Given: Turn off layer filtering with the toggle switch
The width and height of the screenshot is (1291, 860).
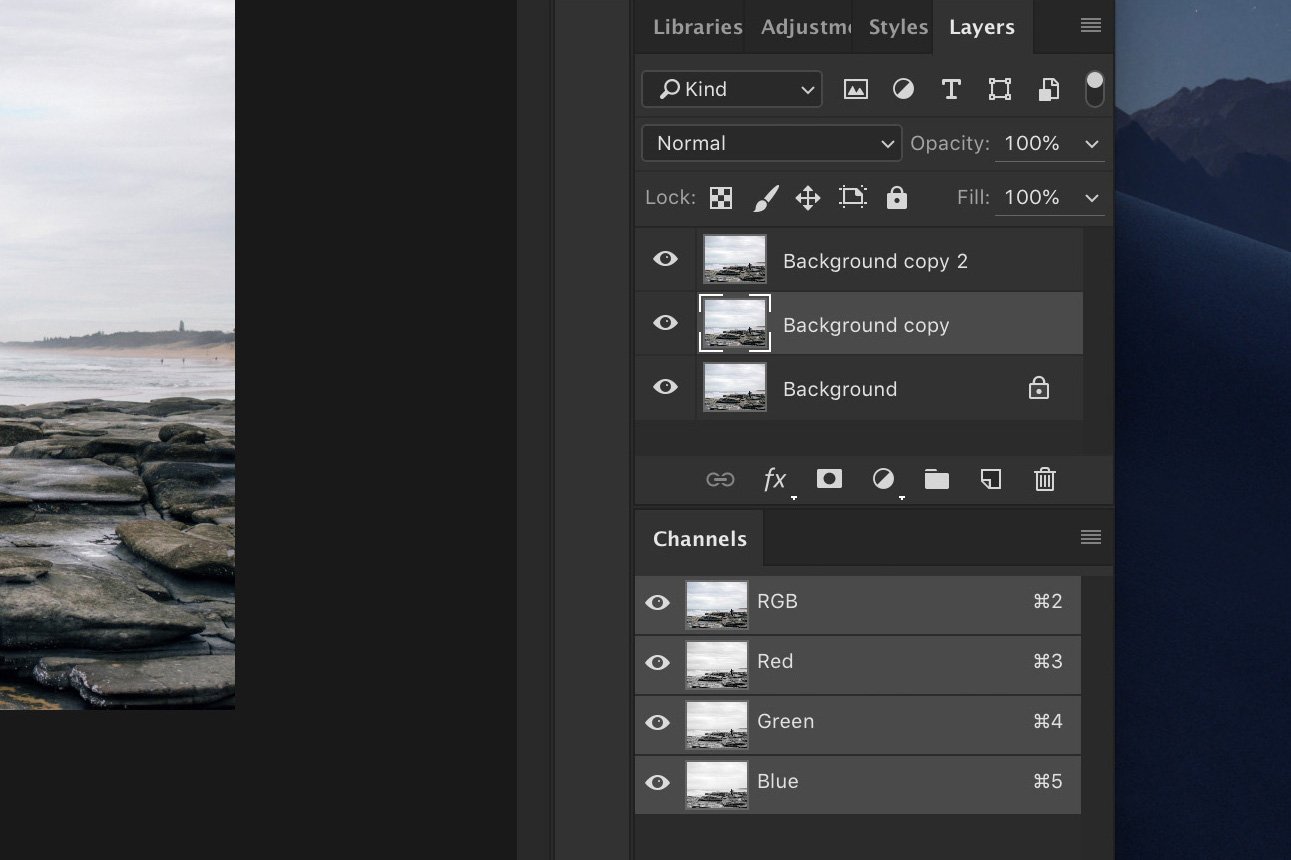Looking at the screenshot, I should coord(1094,88).
